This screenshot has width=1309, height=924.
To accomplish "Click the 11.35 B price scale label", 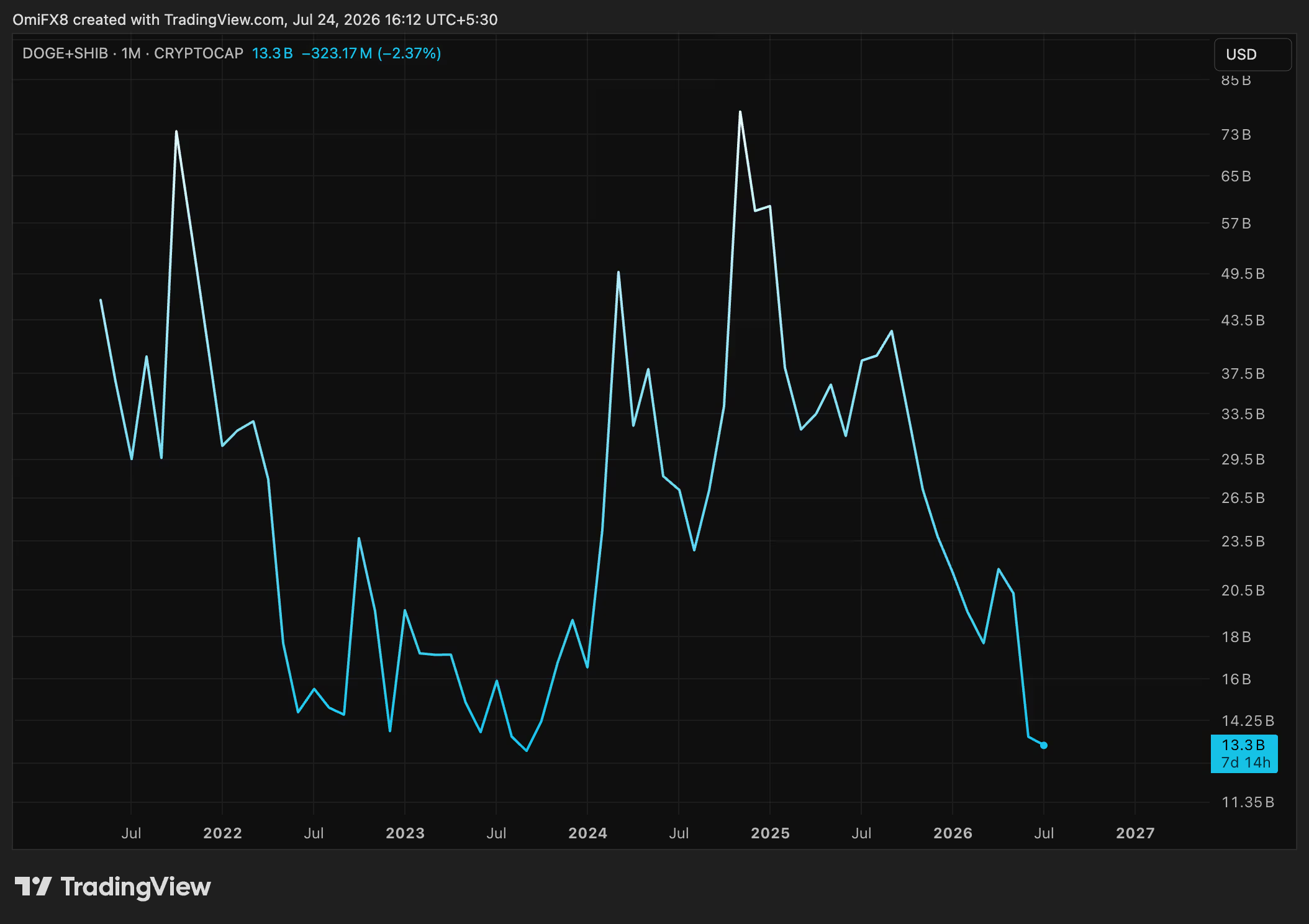I will [1248, 802].
